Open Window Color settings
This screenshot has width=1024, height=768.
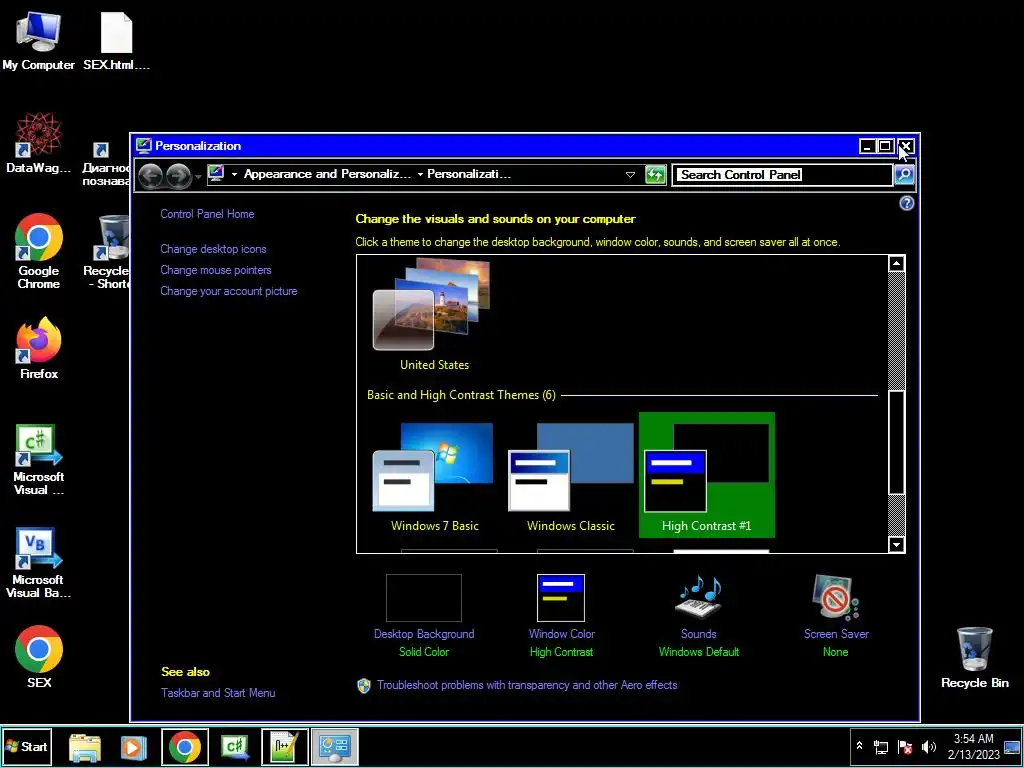(x=561, y=616)
